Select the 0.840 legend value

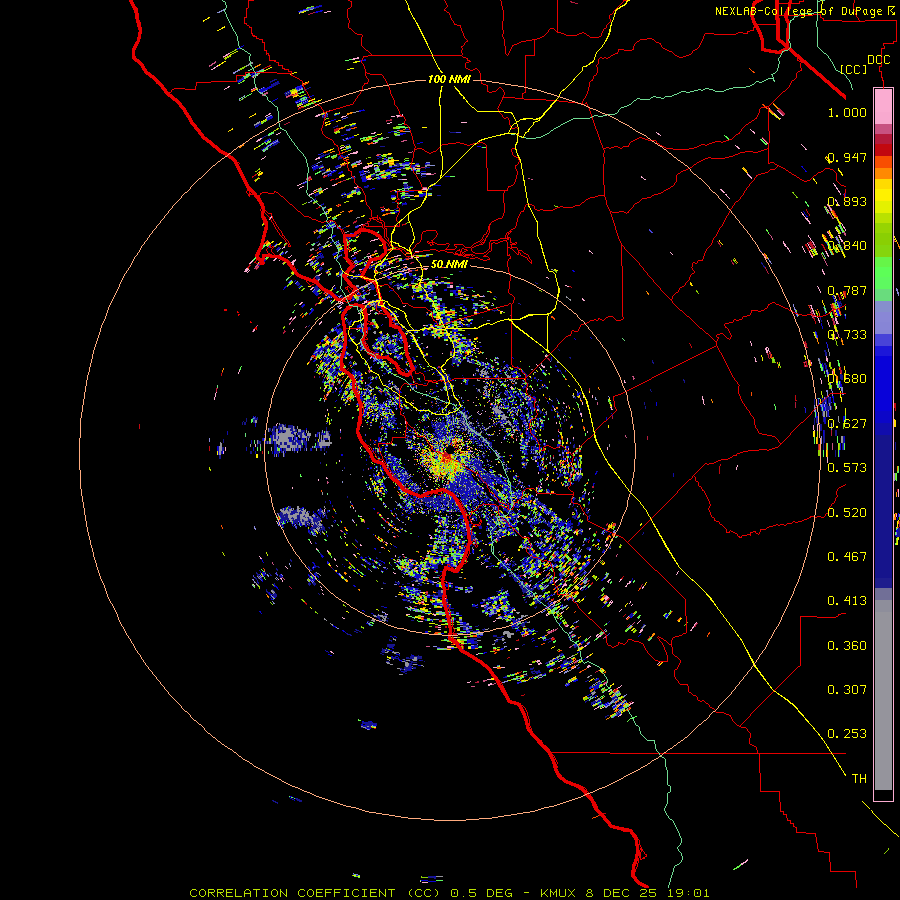[847, 246]
